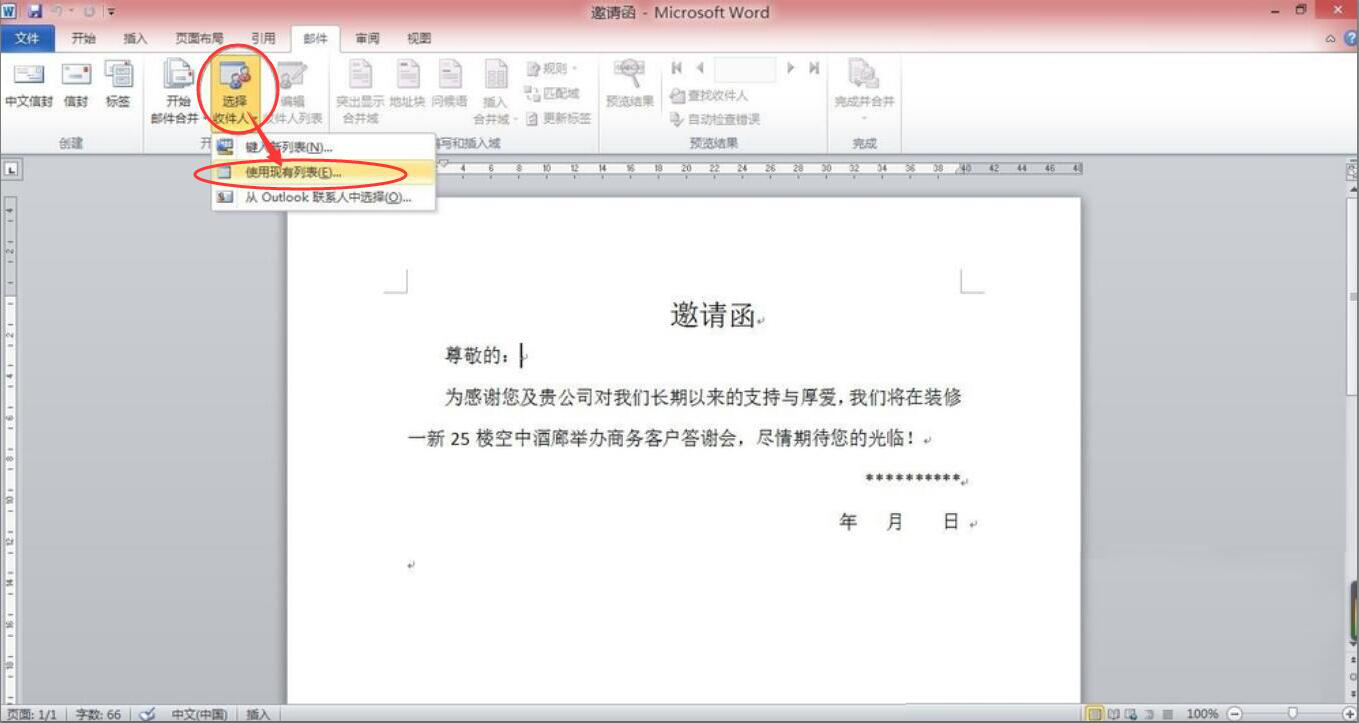Click the 中文信封 envelope wizard icon
Image resolution: width=1359 pixels, height=723 pixels.
point(28,85)
